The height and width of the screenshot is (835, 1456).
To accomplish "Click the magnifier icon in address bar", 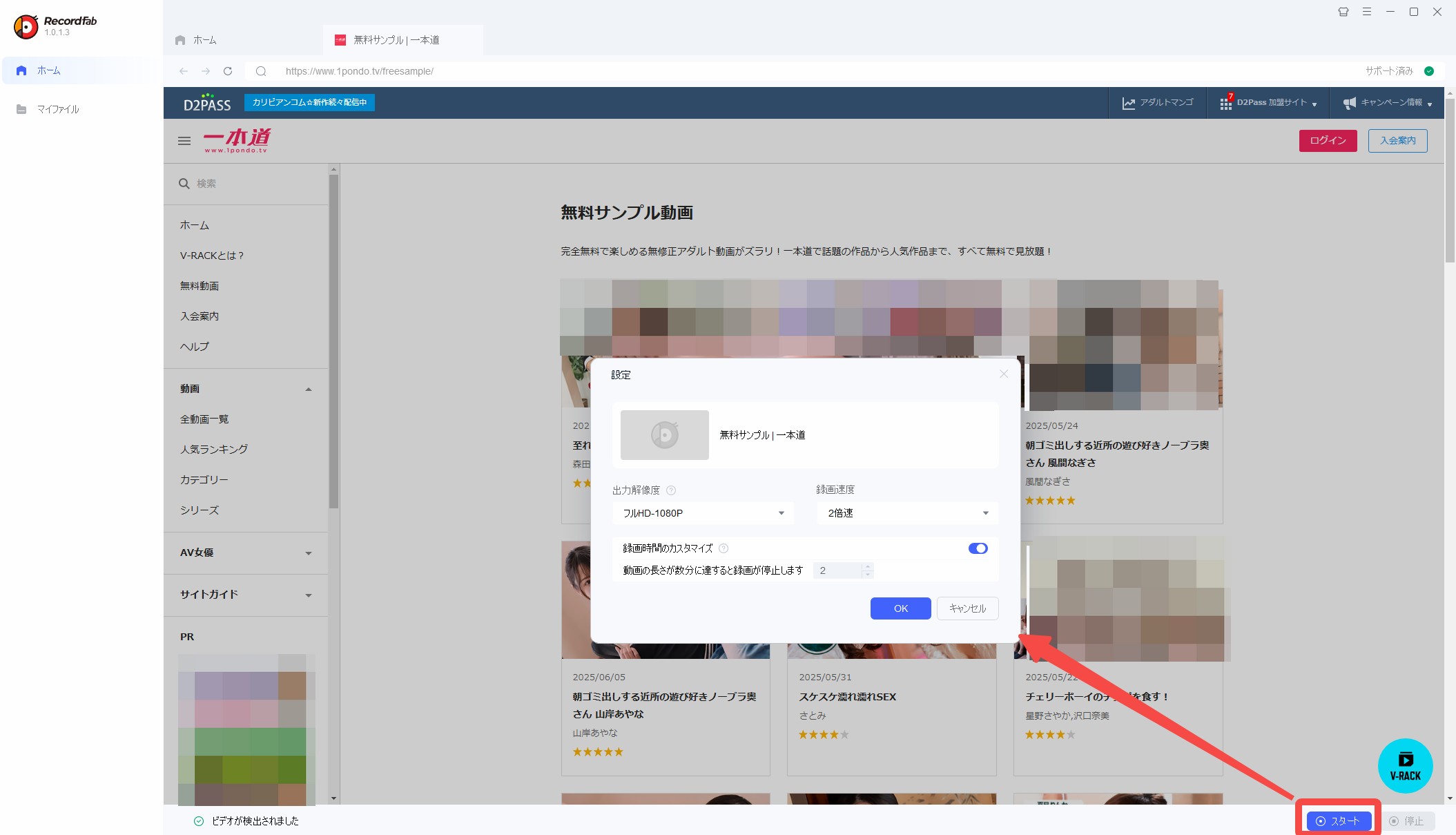I will tap(261, 71).
